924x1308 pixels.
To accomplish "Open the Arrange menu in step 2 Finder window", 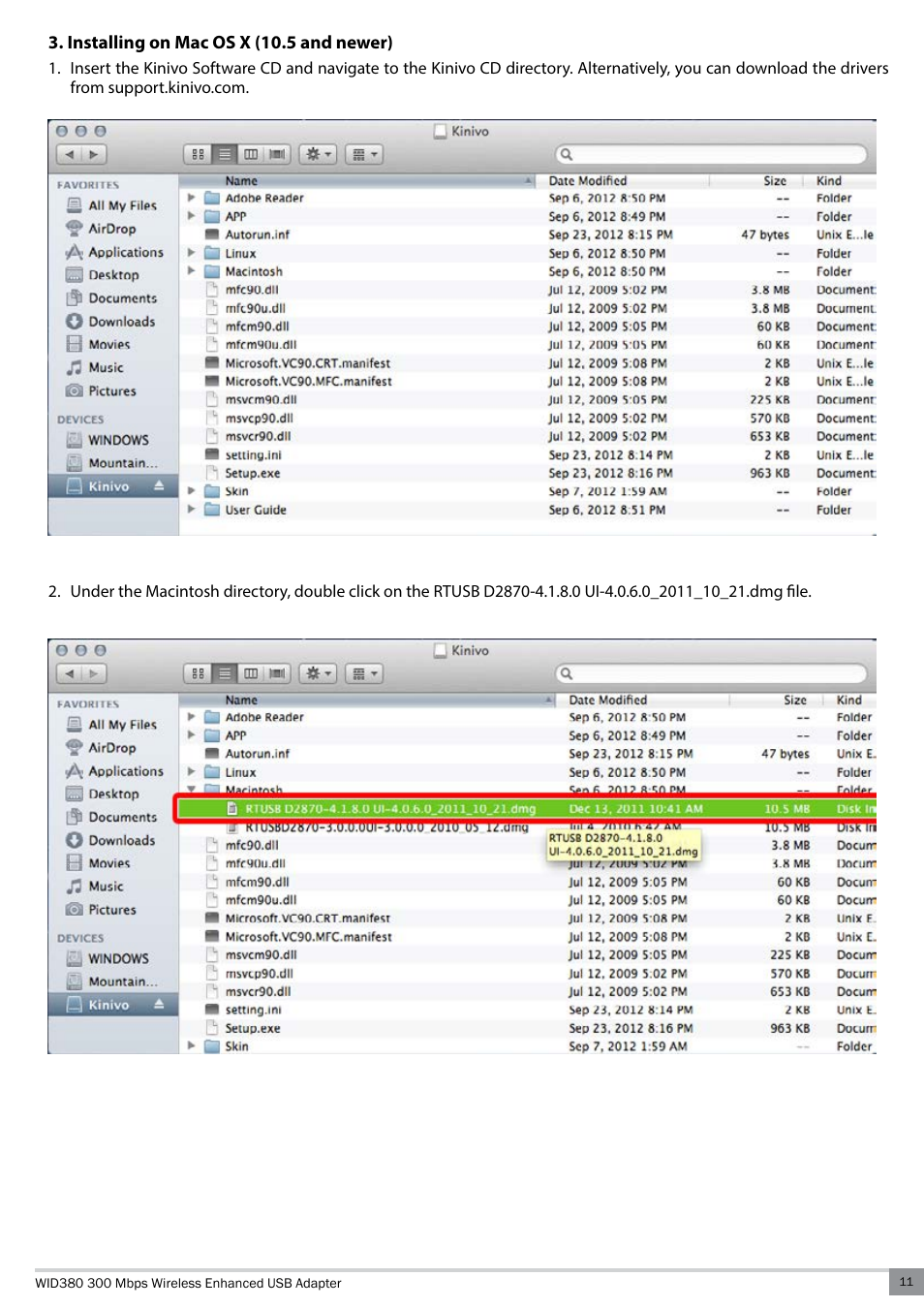I will (363, 673).
